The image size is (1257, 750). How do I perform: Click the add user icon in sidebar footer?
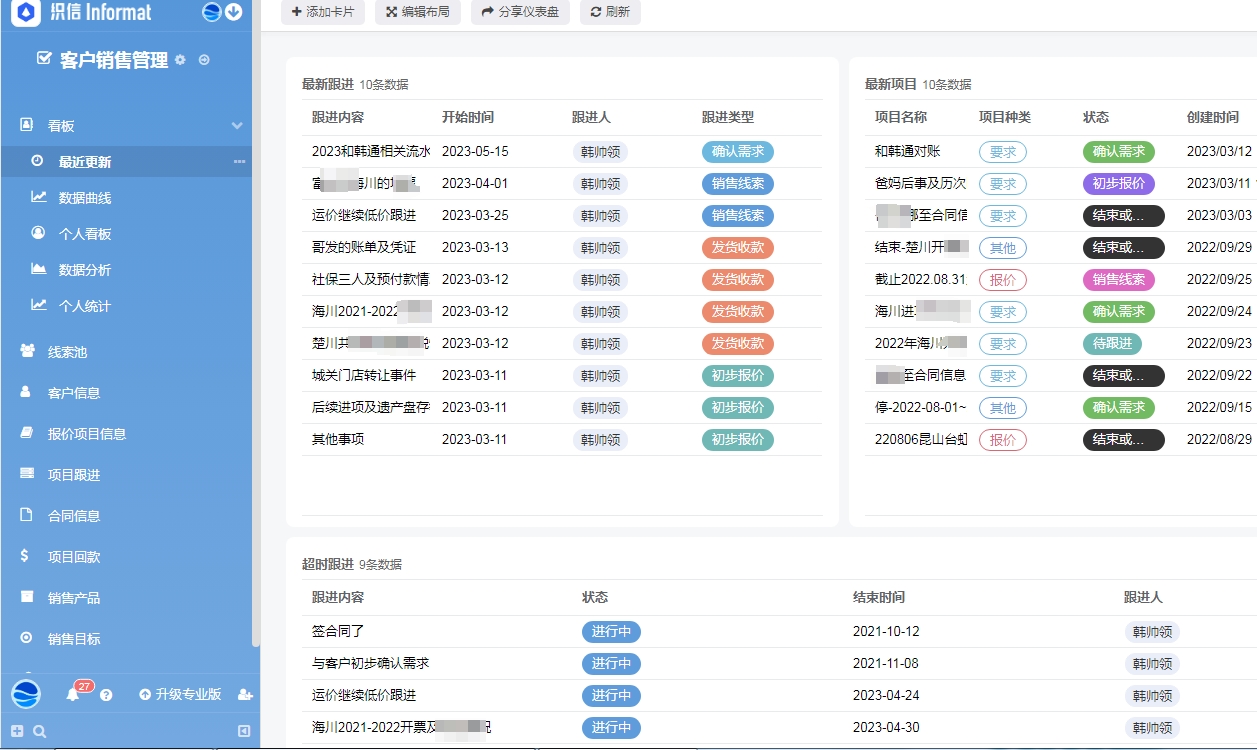[x=244, y=695]
